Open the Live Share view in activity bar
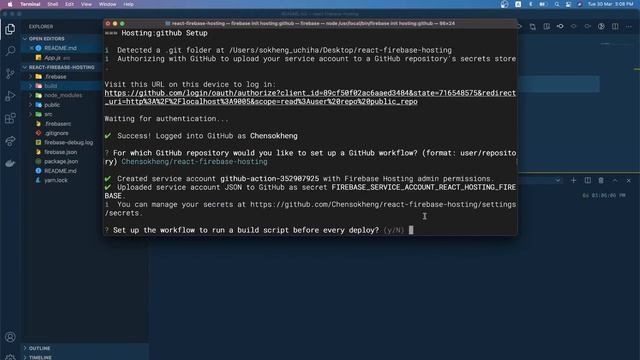Screen dimensions: 640x360 pos(10,141)
